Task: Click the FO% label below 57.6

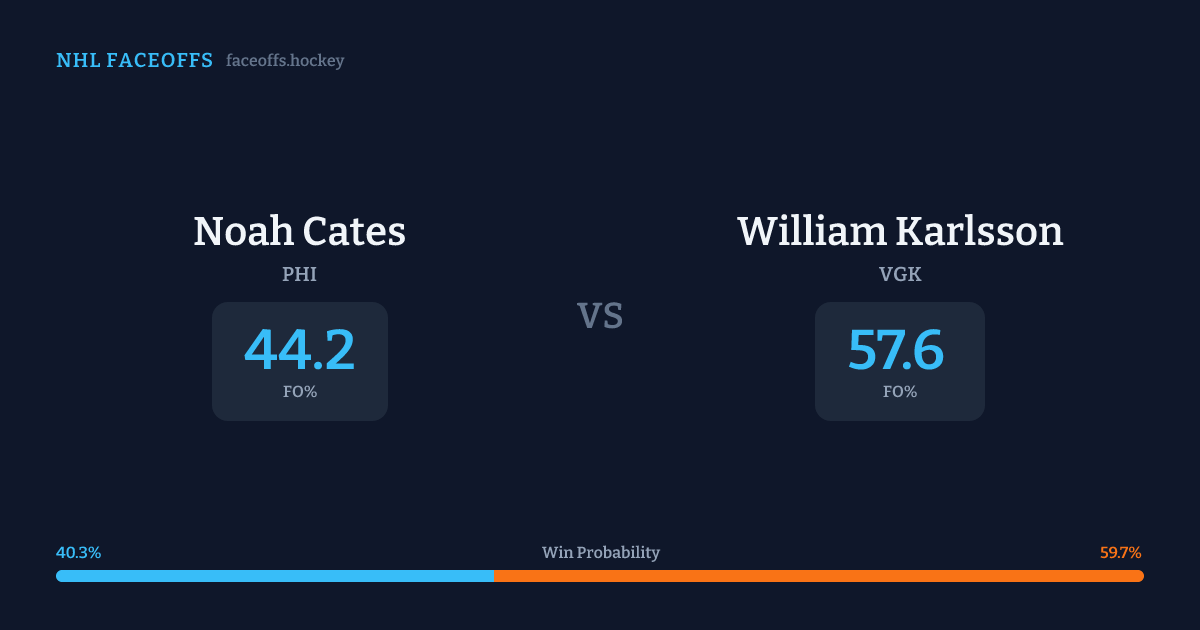Action: point(900,392)
